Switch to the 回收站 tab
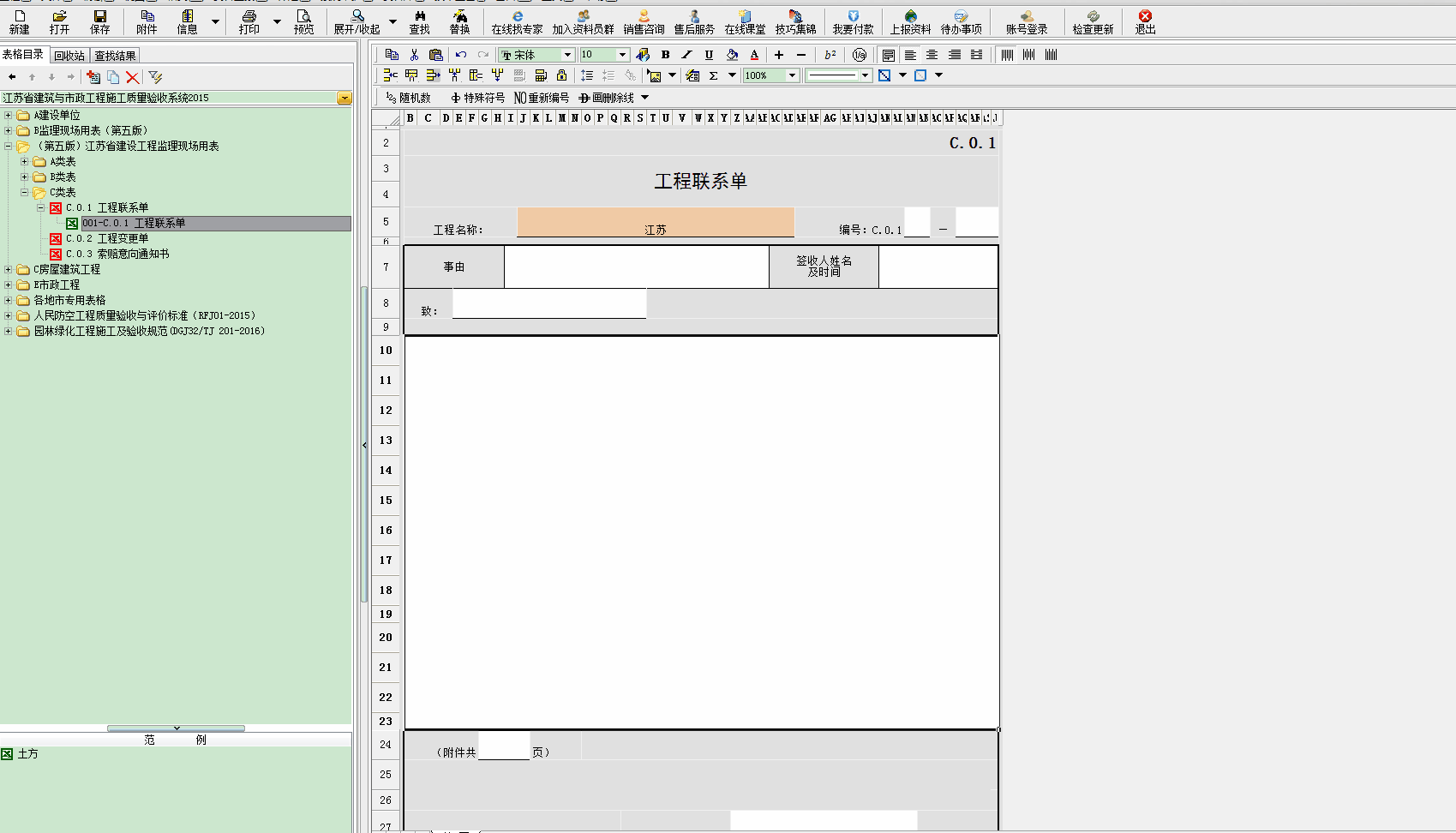This screenshot has height=833, width=1456. [x=69, y=56]
